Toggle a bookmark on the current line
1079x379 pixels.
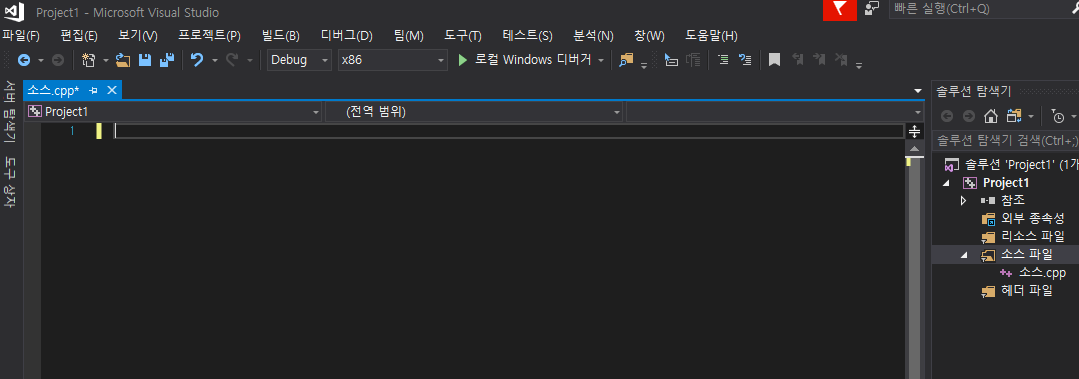[774, 60]
